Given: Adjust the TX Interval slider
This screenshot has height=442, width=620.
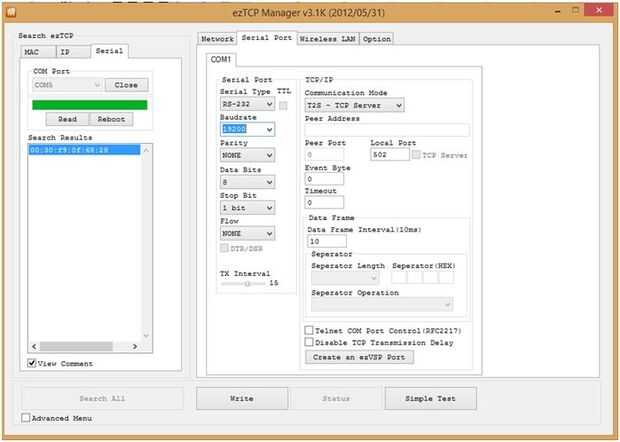Looking at the screenshot, I should point(248,283).
